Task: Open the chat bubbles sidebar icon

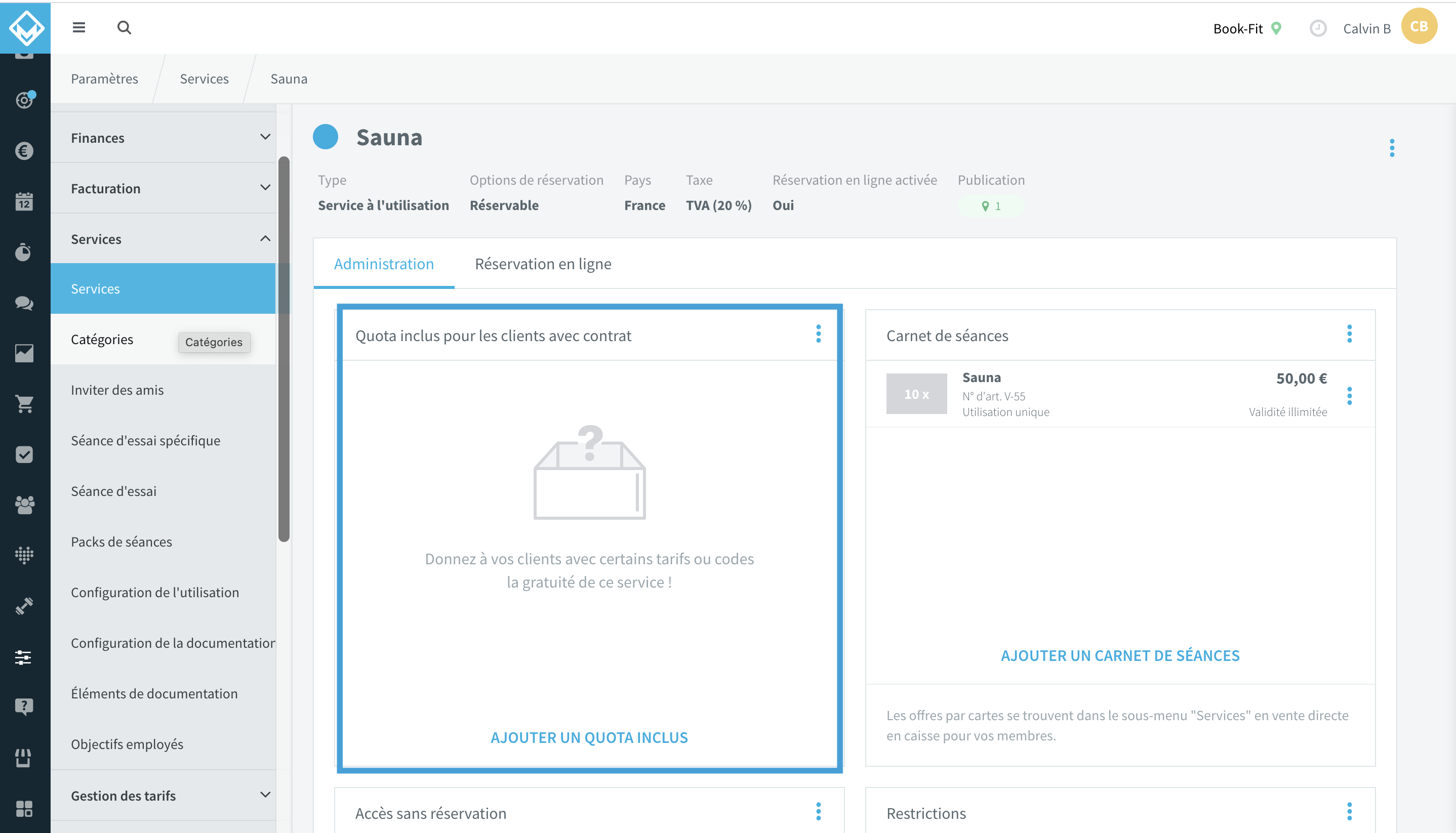Action: click(24, 303)
